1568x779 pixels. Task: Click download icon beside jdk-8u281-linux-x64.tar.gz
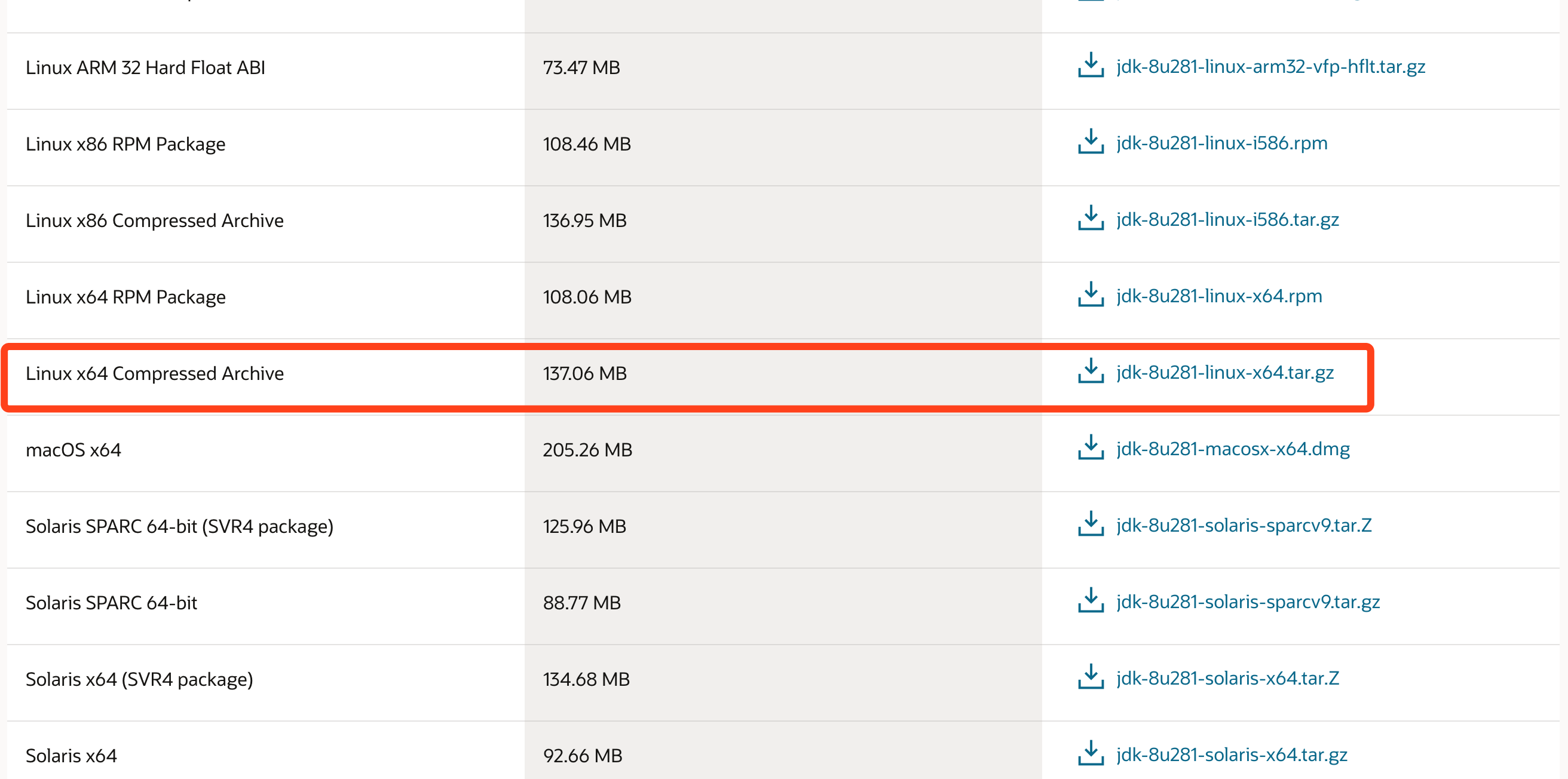pos(1091,371)
